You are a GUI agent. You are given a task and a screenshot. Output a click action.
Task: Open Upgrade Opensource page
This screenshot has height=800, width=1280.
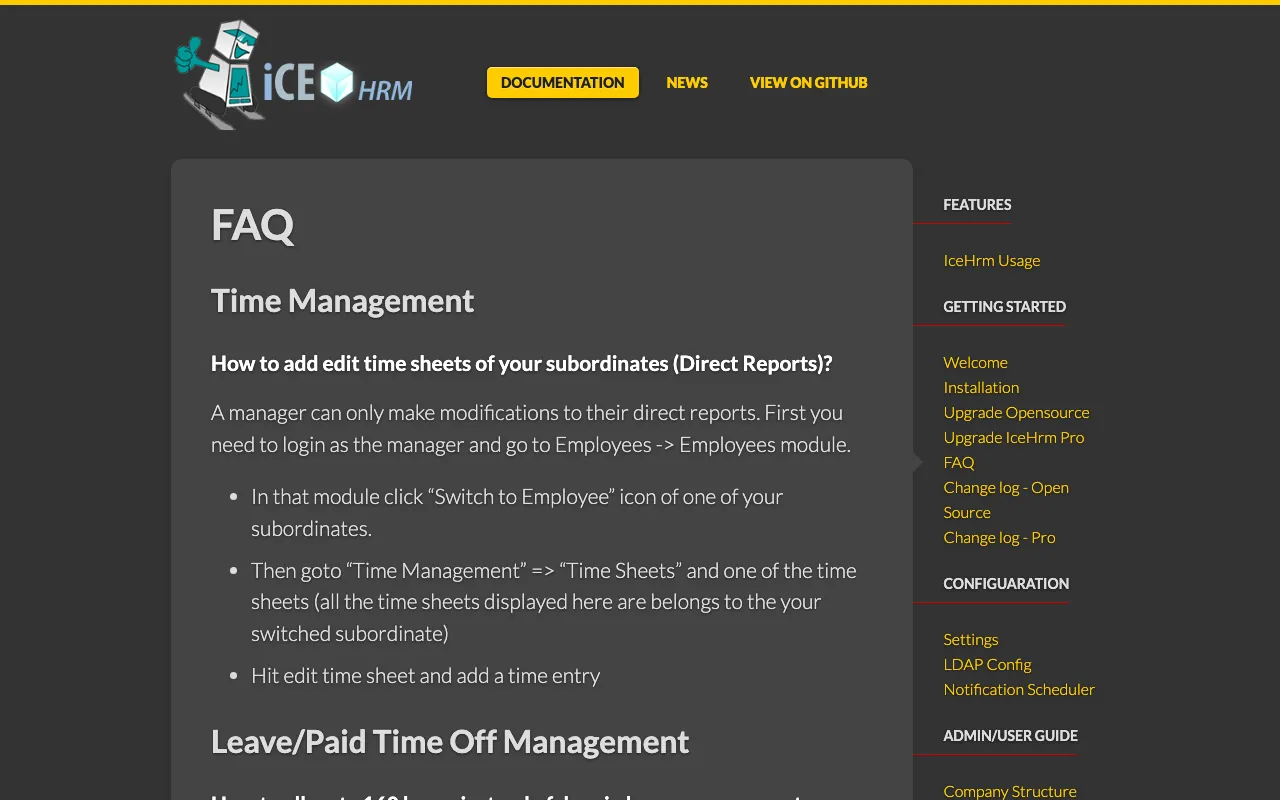[1017, 413]
